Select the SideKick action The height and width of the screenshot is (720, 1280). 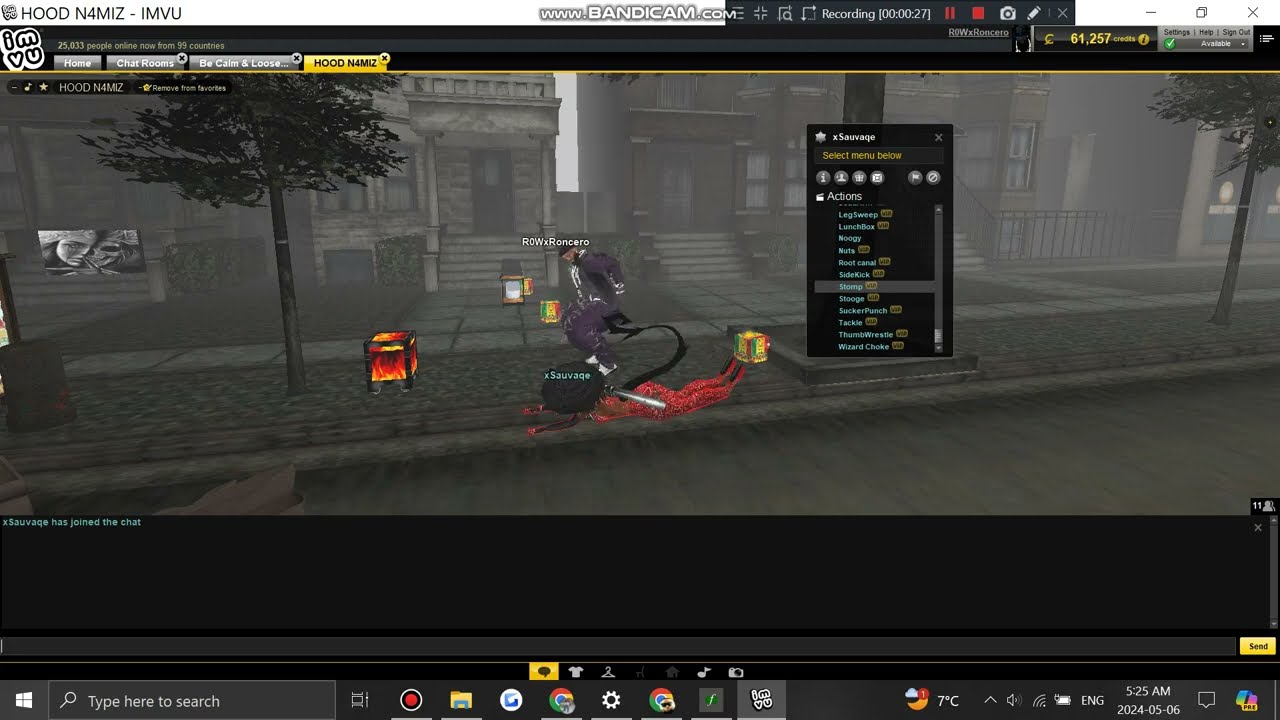(854, 275)
